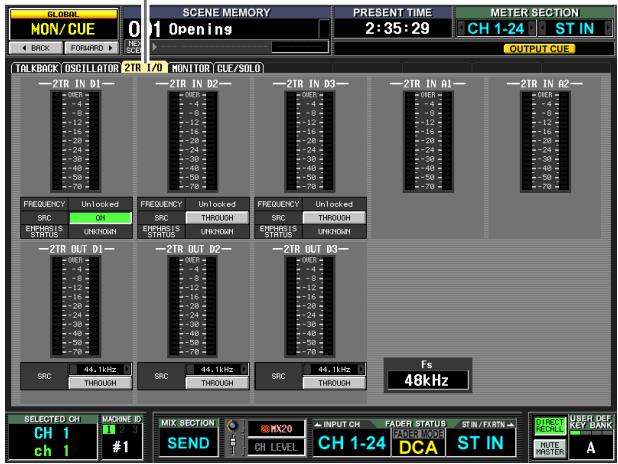
Task: Click the BACK navigation button
Action: click(x=36, y=48)
